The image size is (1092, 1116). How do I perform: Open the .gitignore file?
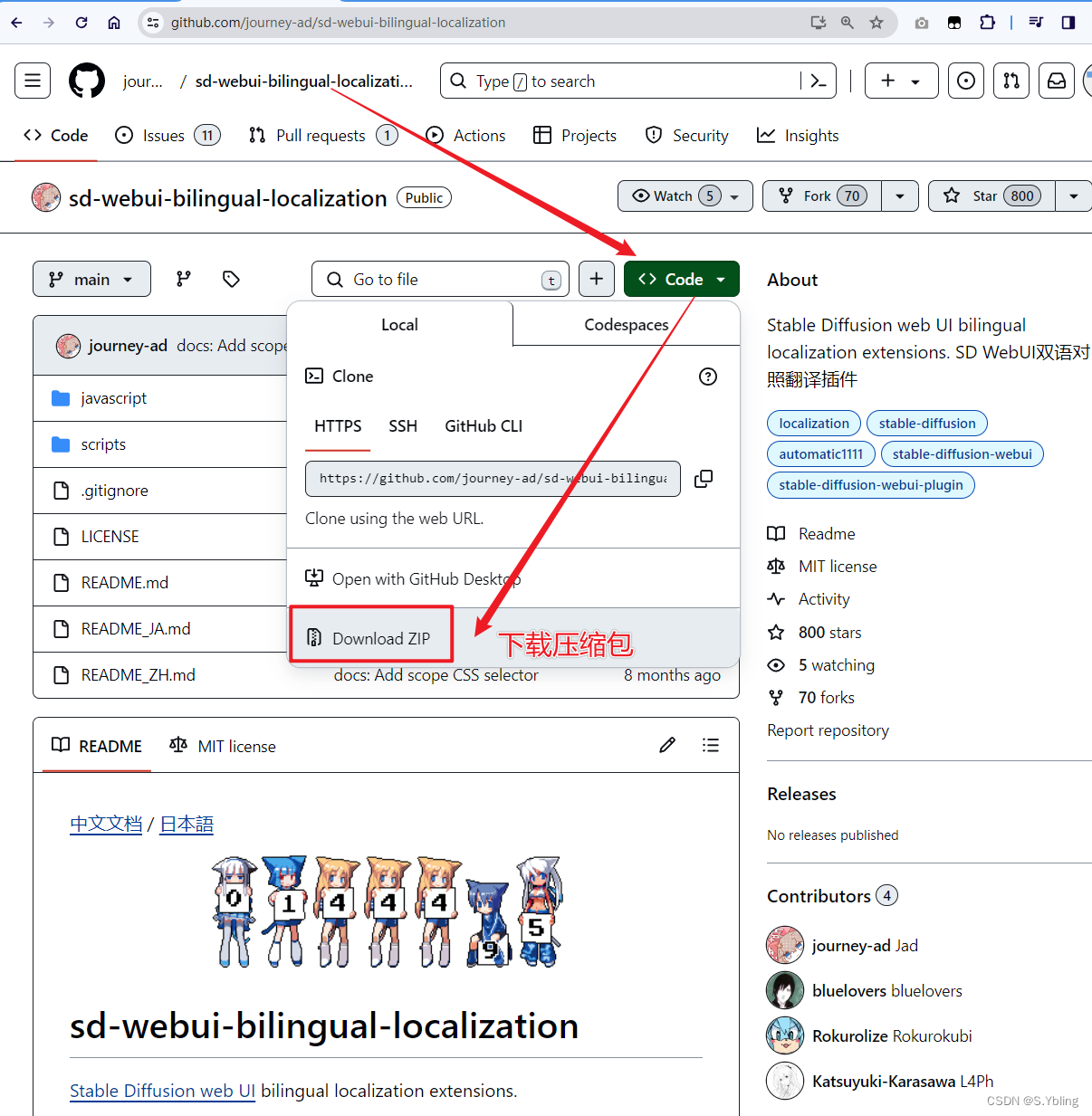pyautogui.click(x=114, y=491)
